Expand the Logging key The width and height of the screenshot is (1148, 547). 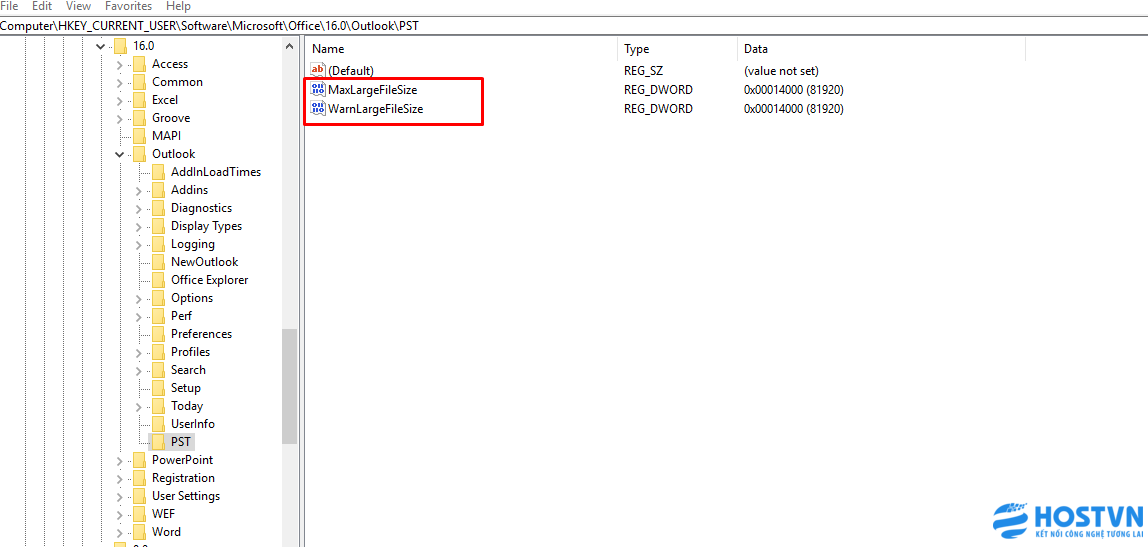pyautogui.click(x=138, y=245)
